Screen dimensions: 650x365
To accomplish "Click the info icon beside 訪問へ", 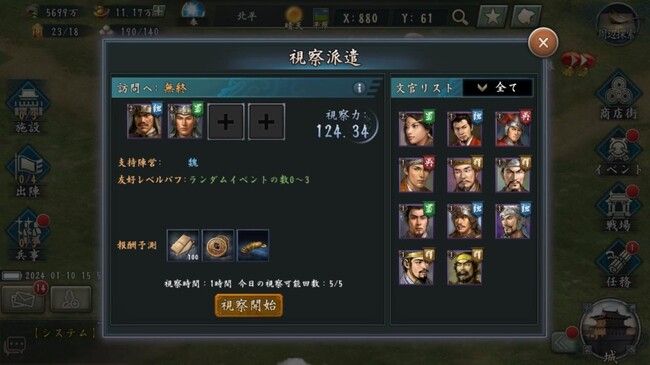I will point(359,88).
